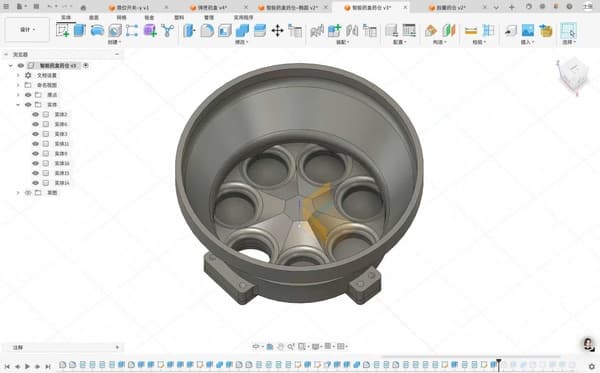Hide 实体2 body with its eye icon
This screenshot has height=373, width=600.
[36, 114]
